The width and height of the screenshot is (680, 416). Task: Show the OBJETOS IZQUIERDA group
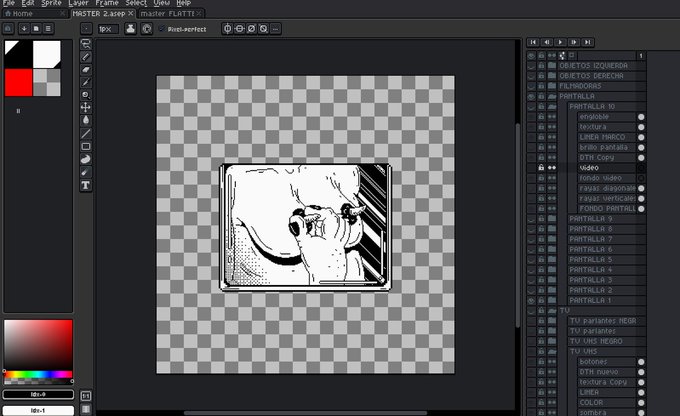(531, 66)
